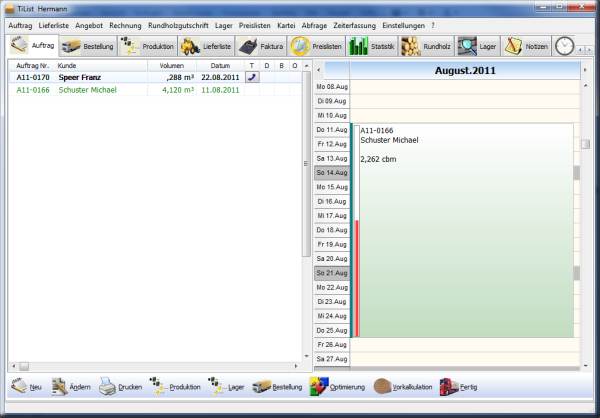Select order row A11-0170
The height and width of the screenshot is (418, 600).
(155, 77)
